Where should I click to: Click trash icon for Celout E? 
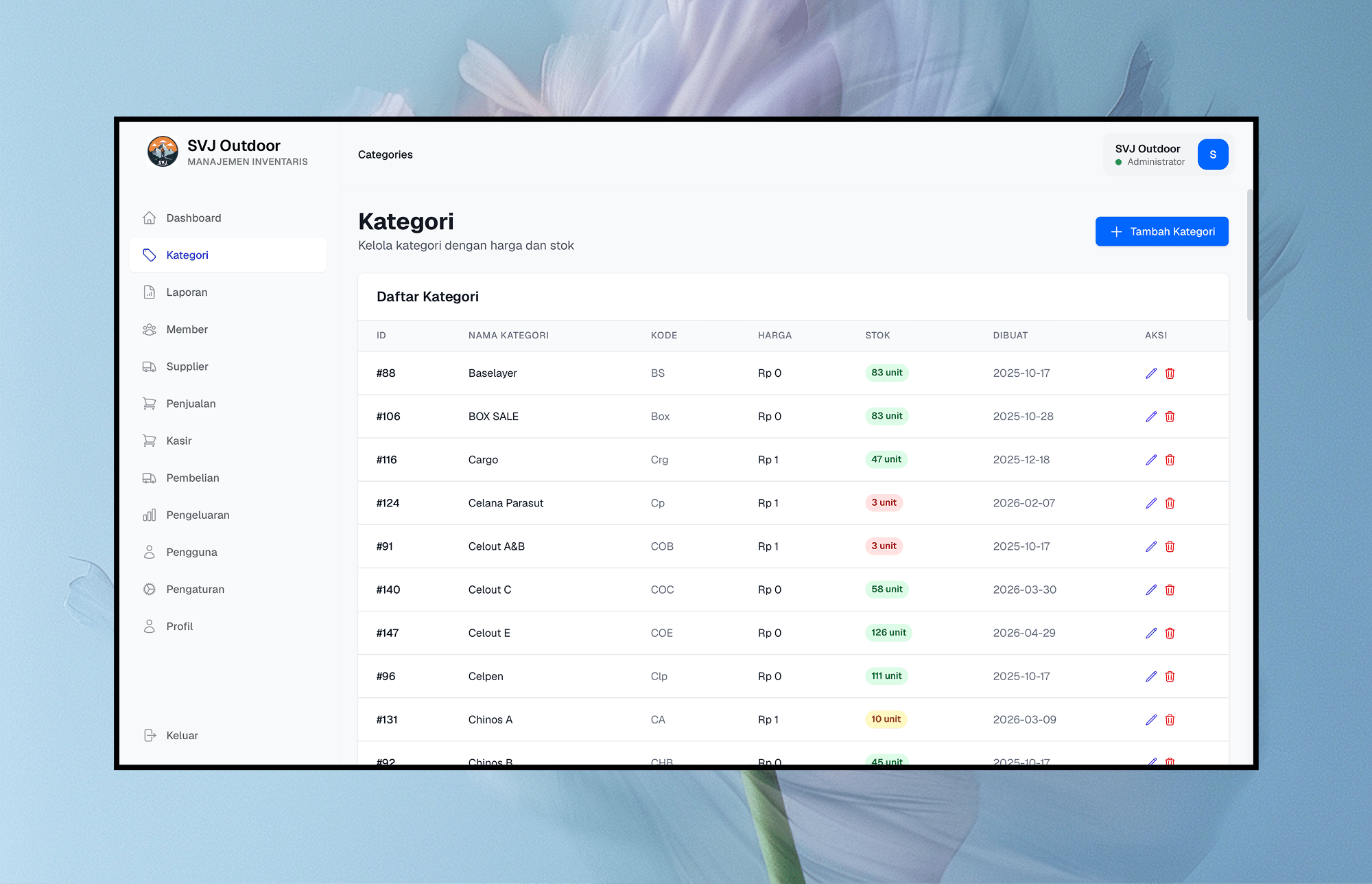[x=1170, y=633]
